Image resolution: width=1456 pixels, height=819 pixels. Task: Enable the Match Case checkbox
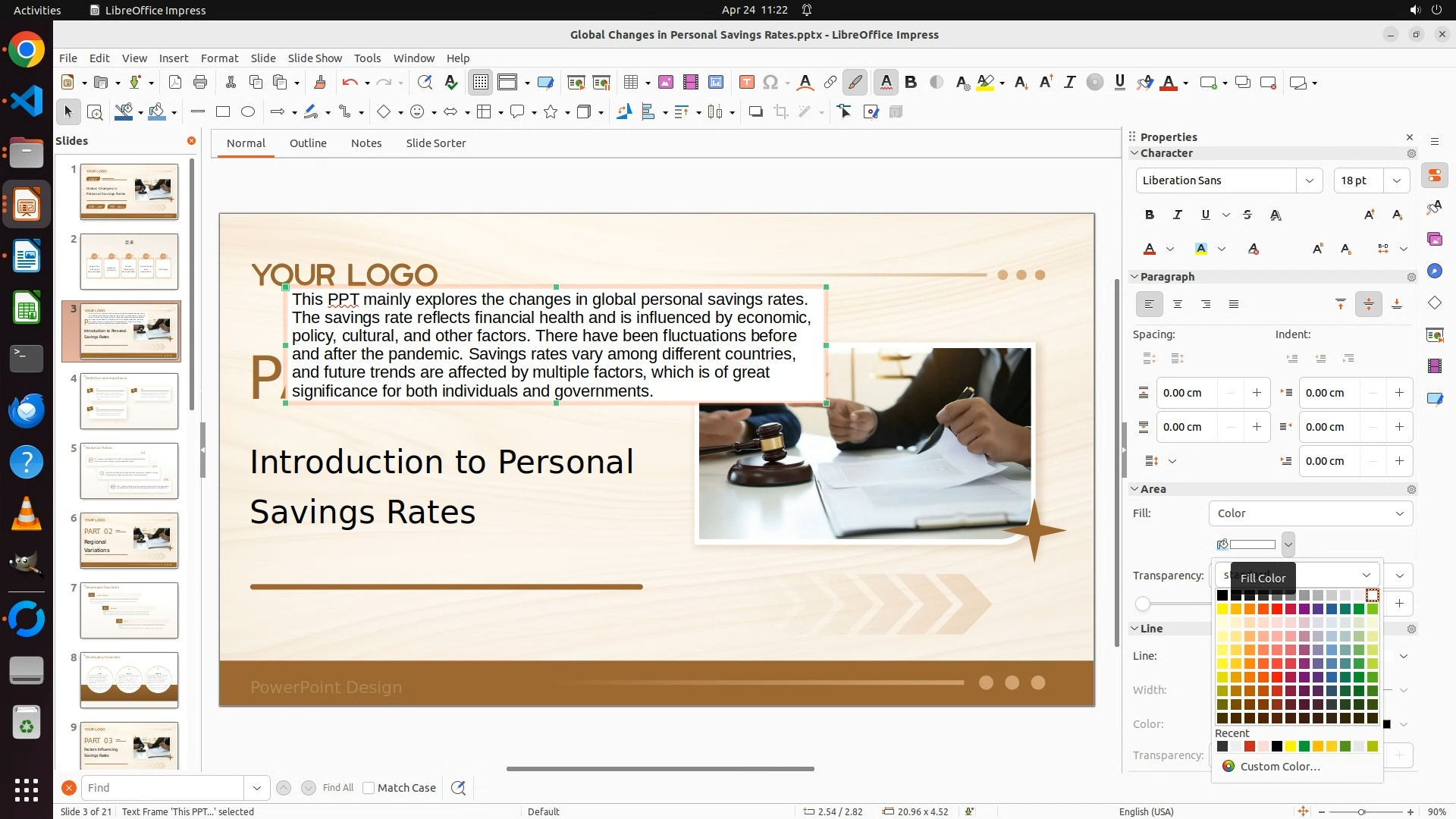pos(369,788)
